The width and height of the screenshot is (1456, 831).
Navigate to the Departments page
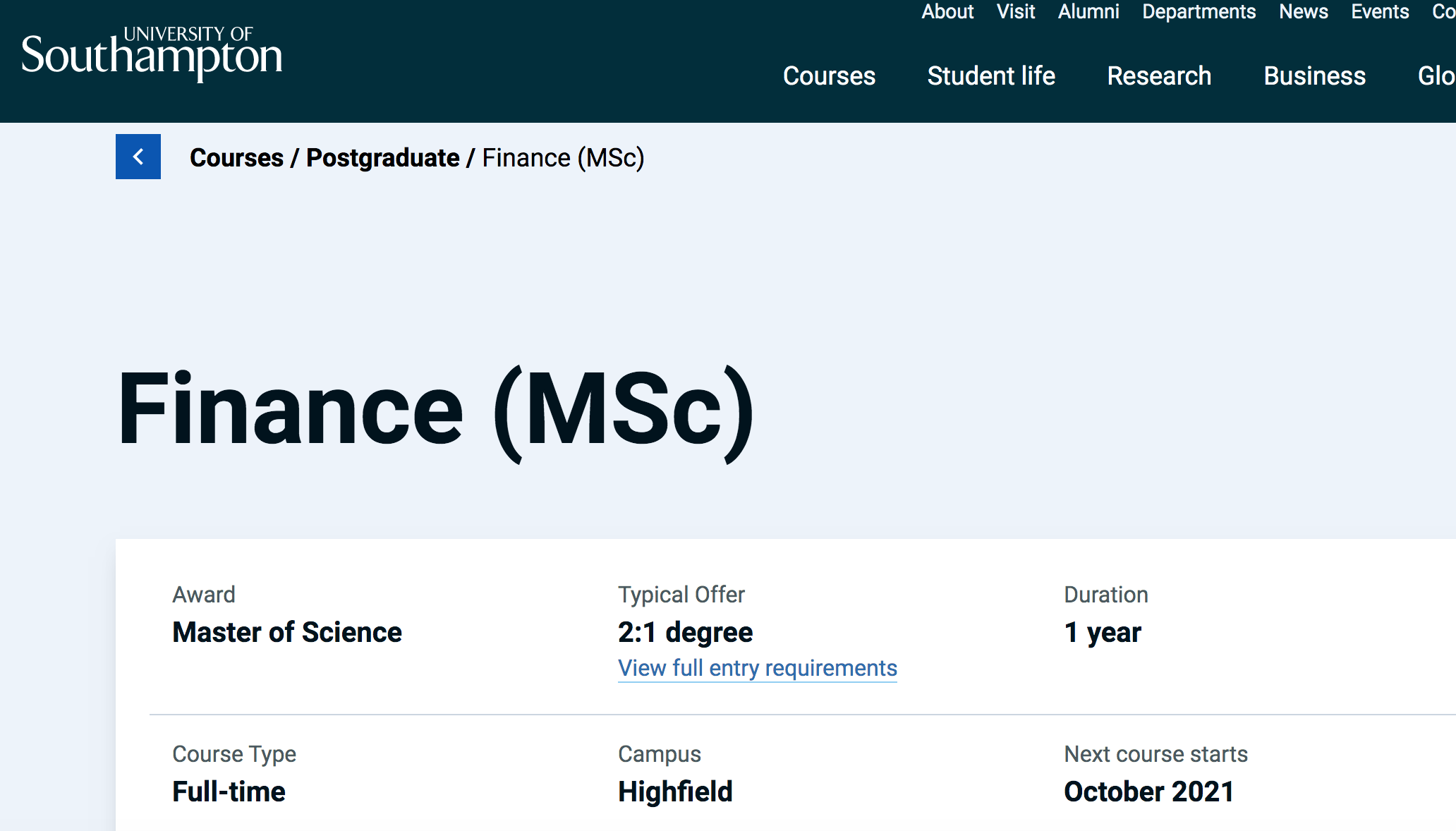point(1199,12)
